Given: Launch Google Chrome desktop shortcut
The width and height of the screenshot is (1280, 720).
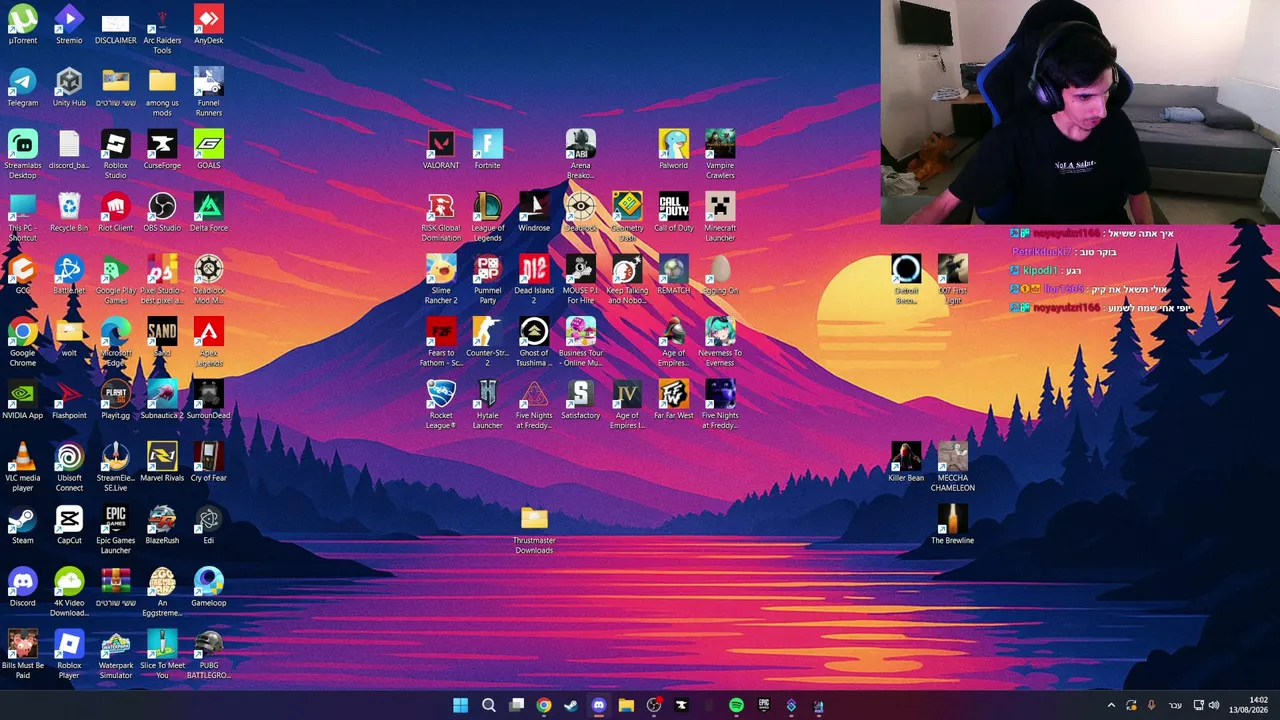Looking at the screenshot, I should [x=22, y=343].
